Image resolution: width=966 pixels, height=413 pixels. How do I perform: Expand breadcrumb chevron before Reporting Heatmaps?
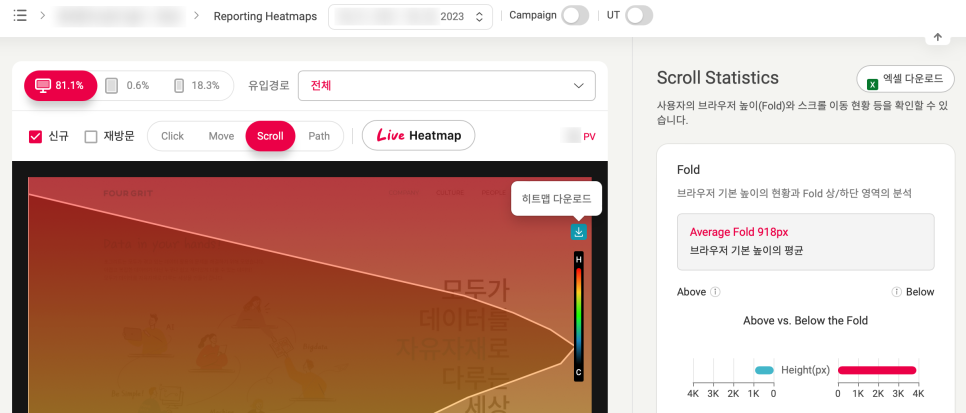tap(197, 15)
